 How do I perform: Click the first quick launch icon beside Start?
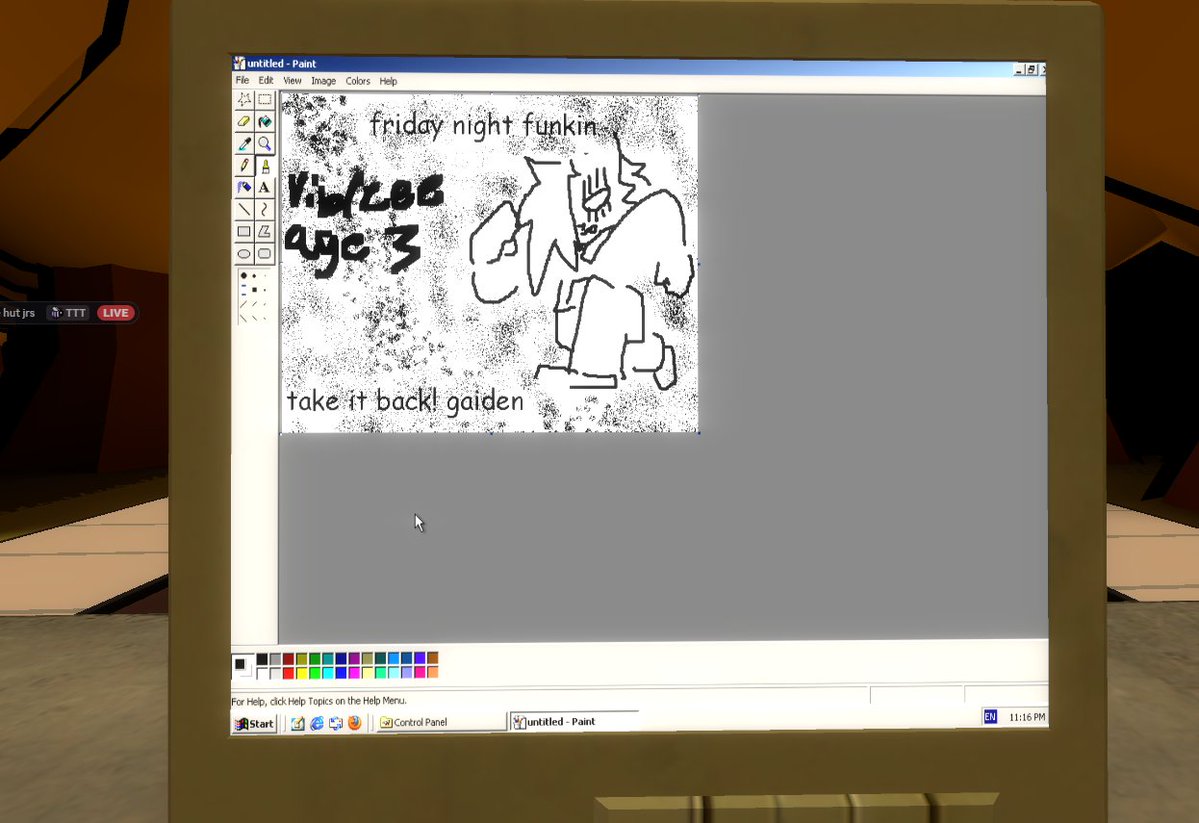point(297,723)
